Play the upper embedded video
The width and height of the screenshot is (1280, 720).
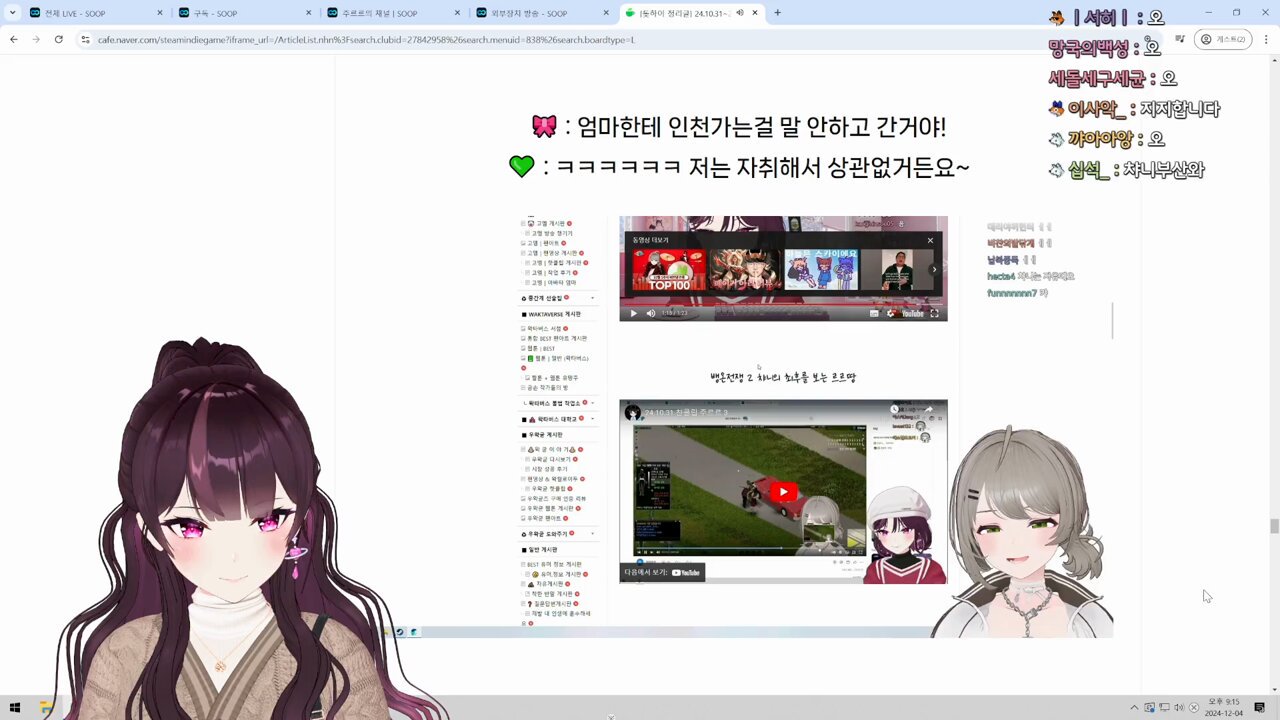coord(633,313)
